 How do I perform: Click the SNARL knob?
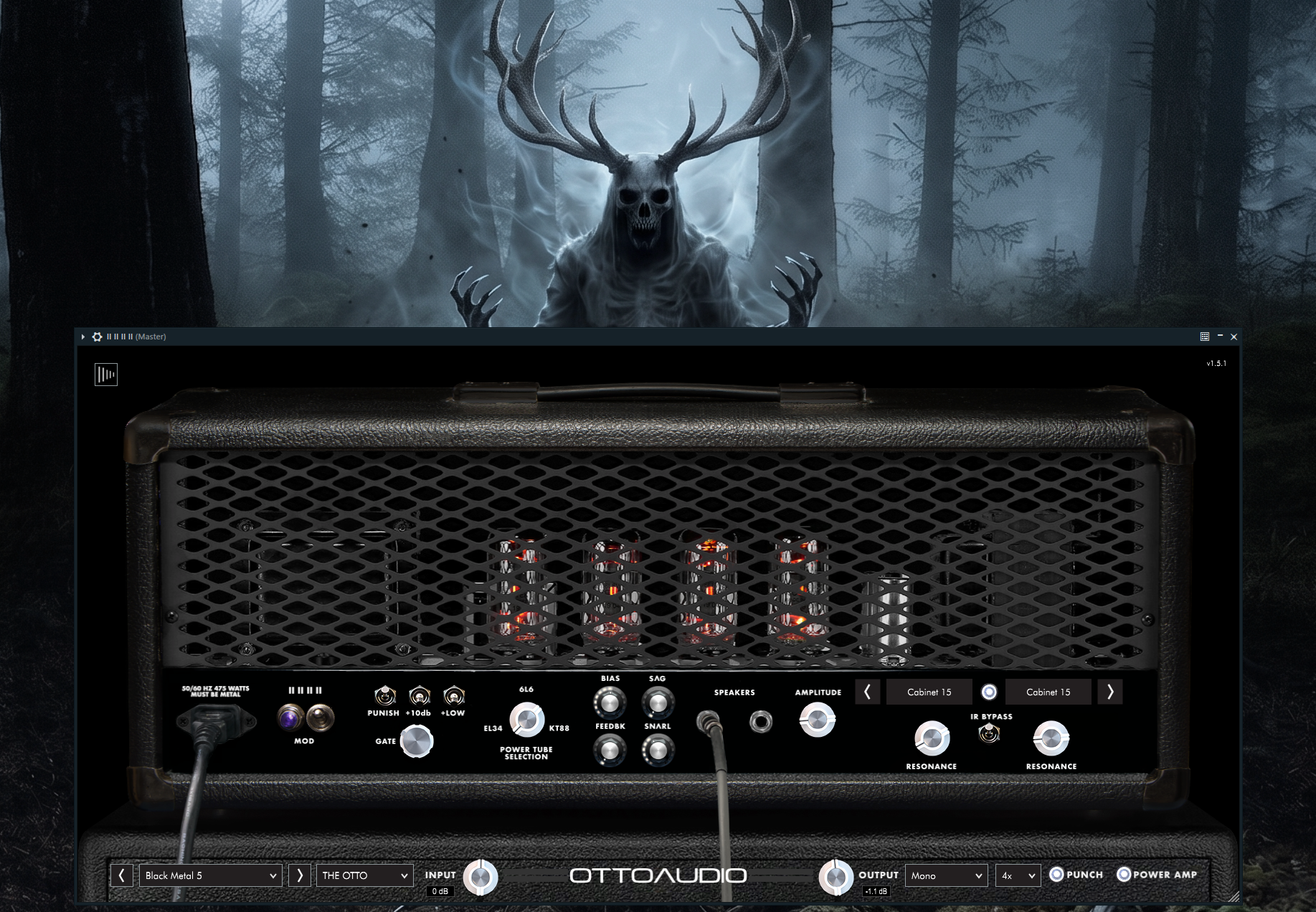(x=658, y=751)
